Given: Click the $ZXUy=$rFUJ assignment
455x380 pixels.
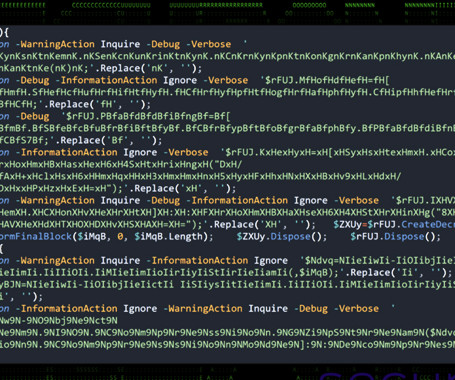Looking at the screenshot, I should click(366, 224).
